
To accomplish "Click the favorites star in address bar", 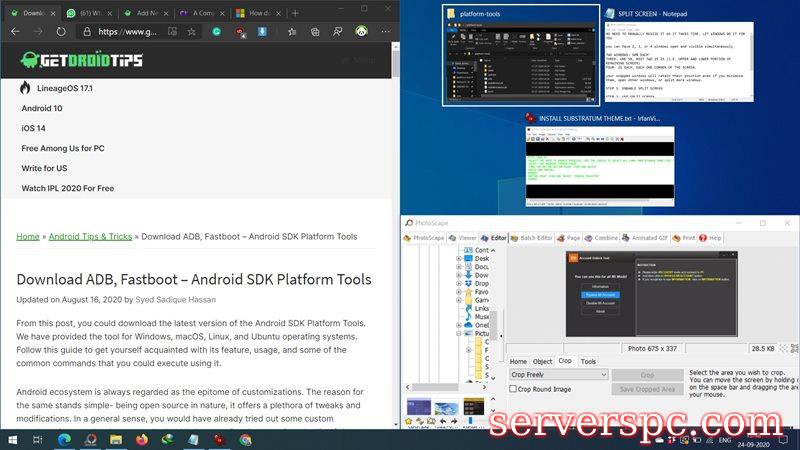I will pos(191,32).
